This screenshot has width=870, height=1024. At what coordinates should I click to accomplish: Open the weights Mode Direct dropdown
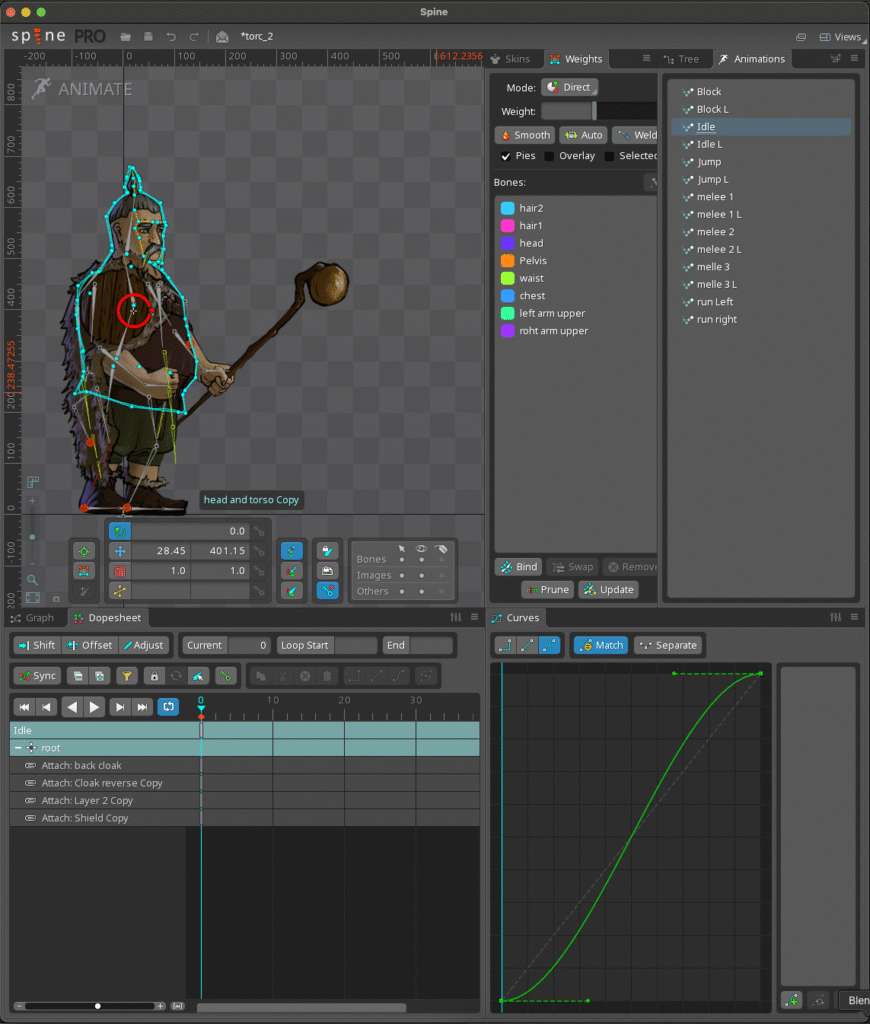(569, 87)
